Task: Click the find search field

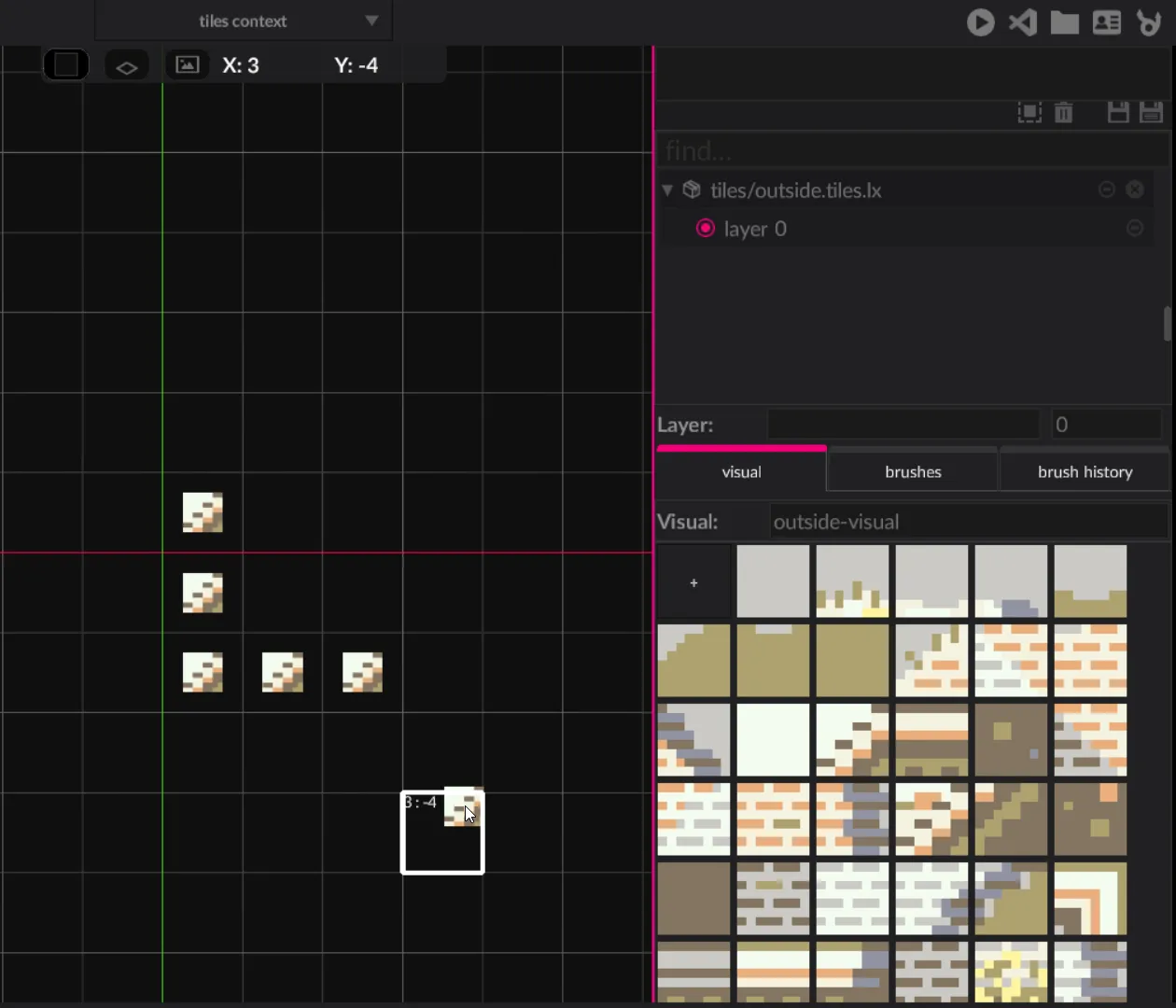Action: coord(913,150)
